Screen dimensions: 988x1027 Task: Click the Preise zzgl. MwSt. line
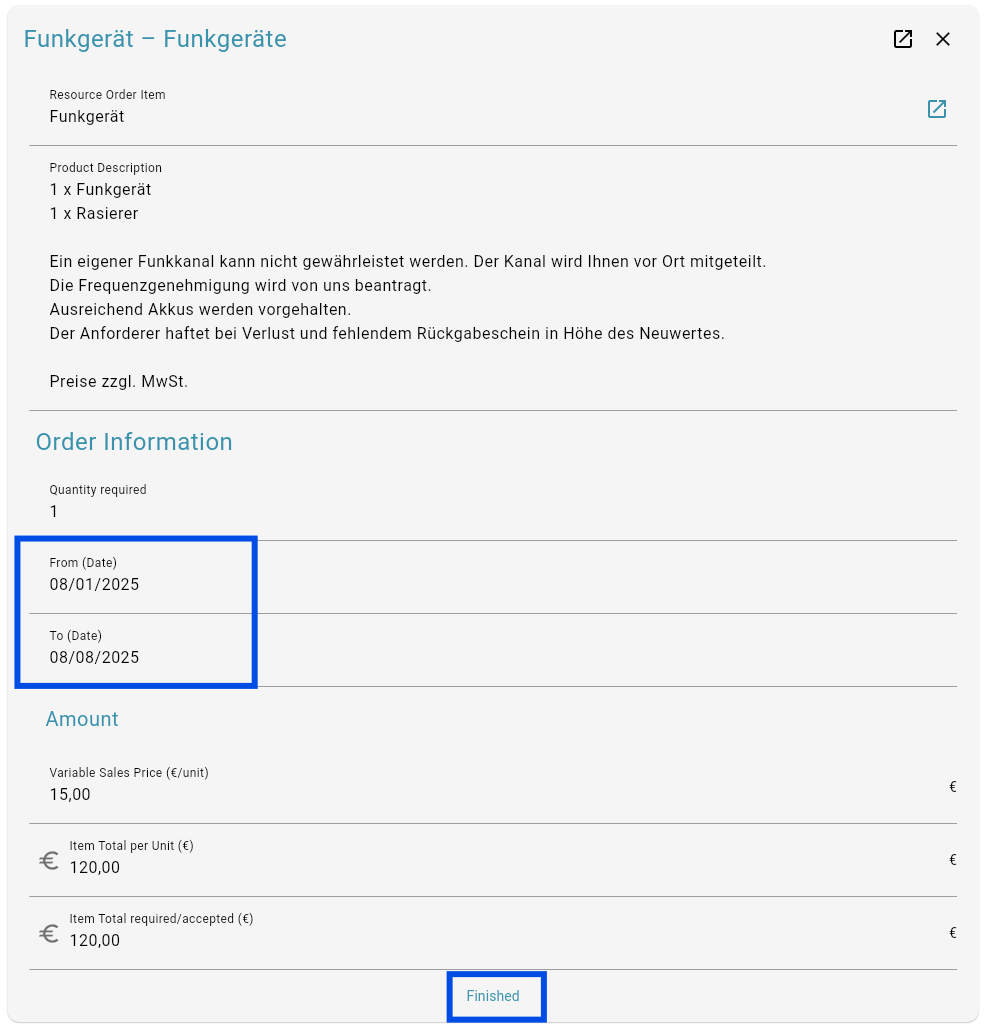119,382
